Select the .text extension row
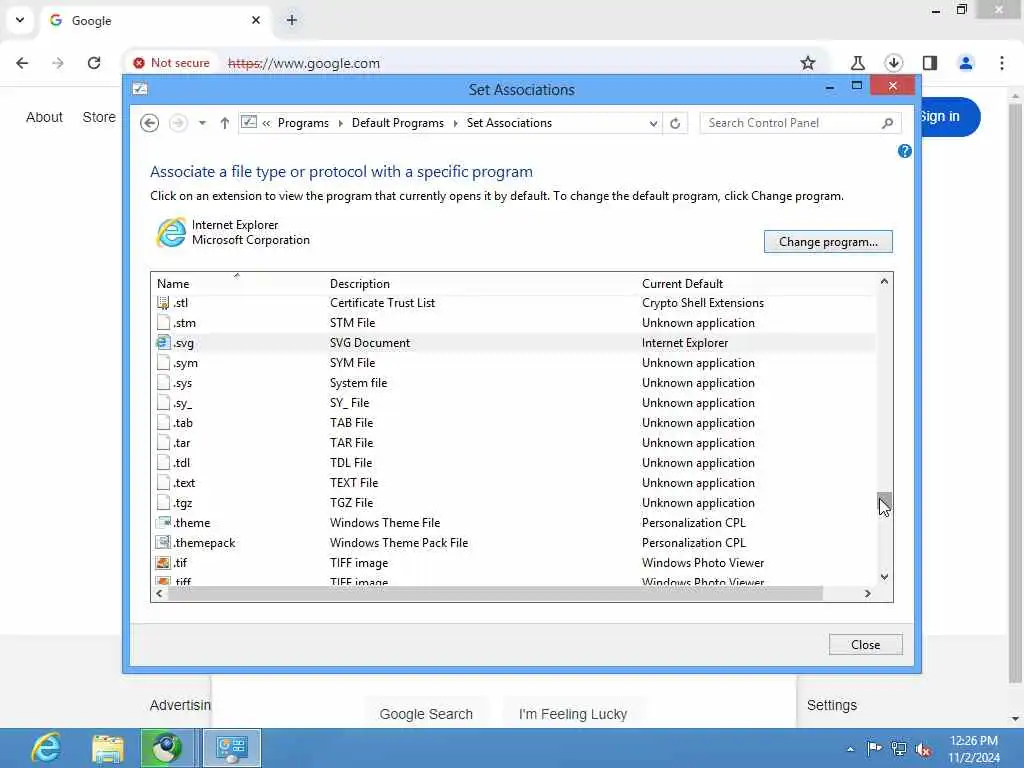This screenshot has width=1024, height=768. [x=514, y=483]
